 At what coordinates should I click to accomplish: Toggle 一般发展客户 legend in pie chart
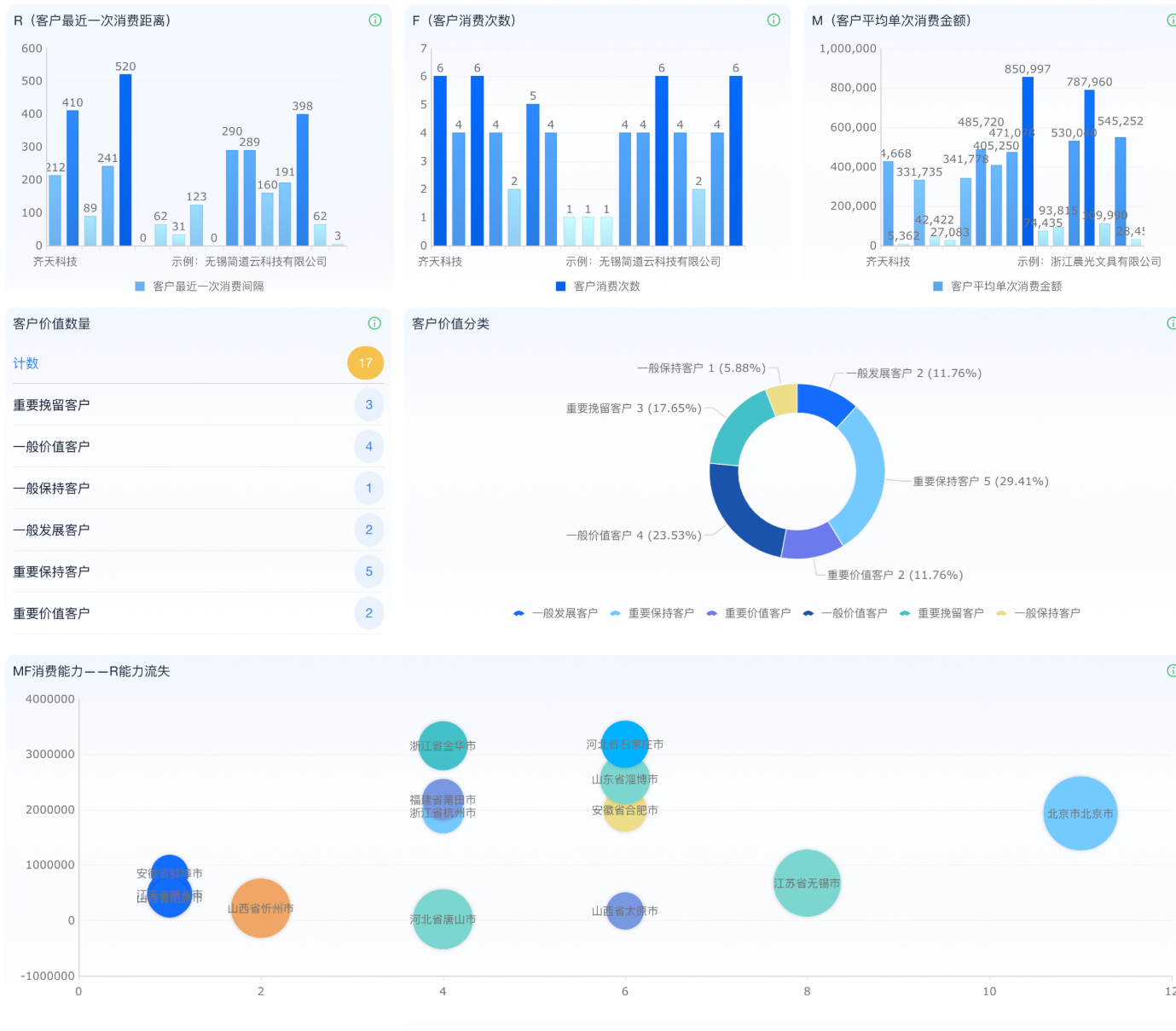point(556,613)
